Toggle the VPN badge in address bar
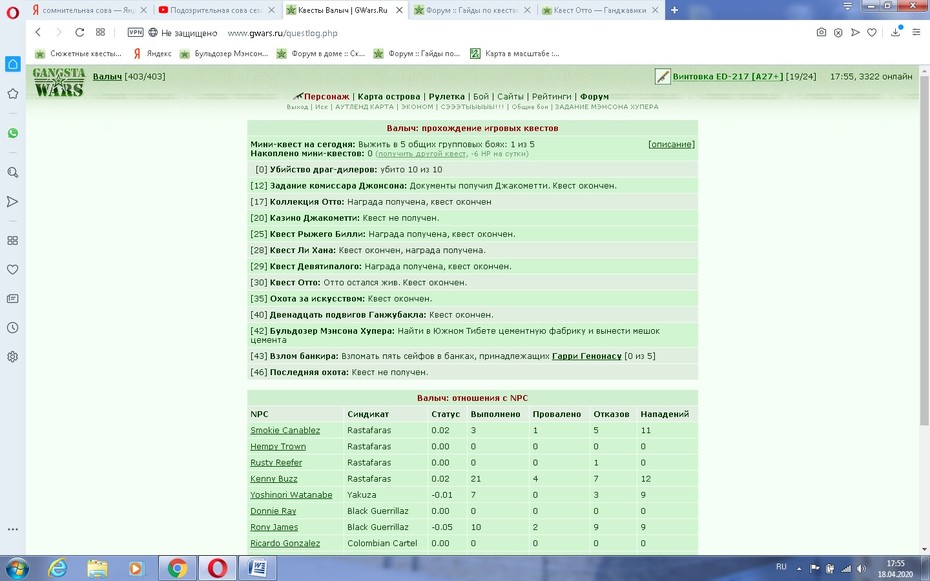The width and height of the screenshot is (930, 581). [135, 33]
